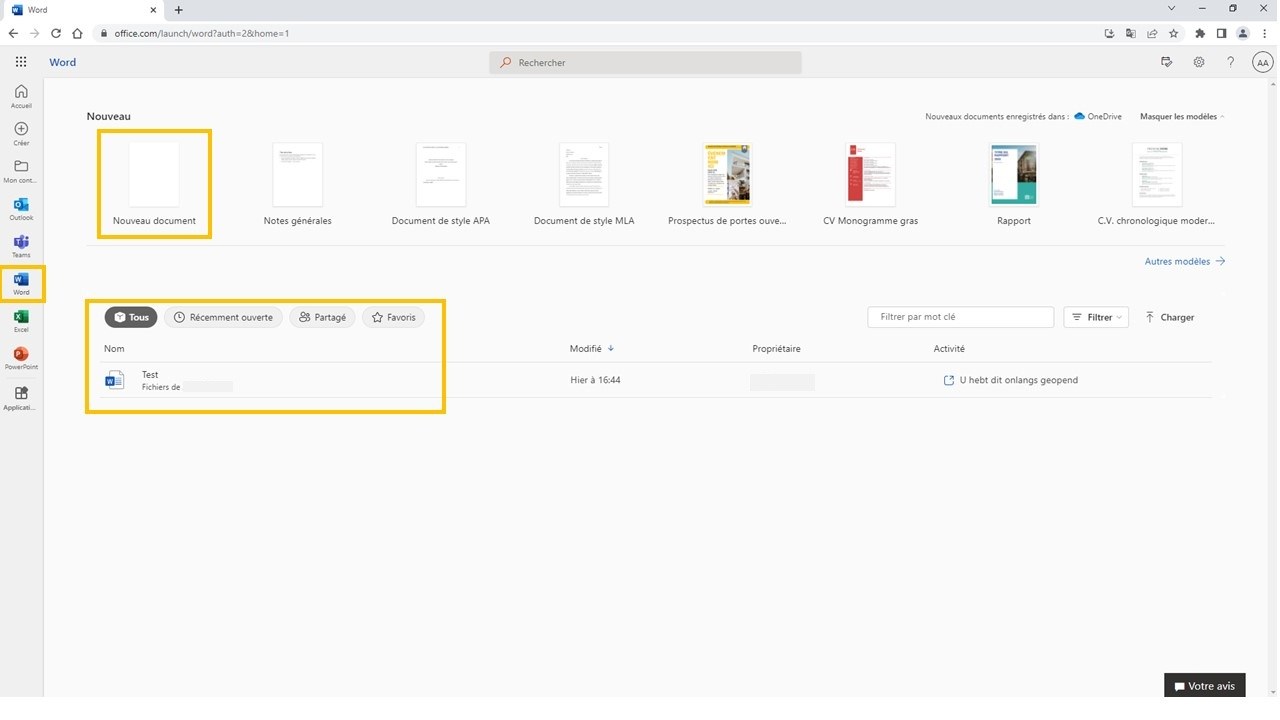Go to Accueil in the sidebar
The width and height of the screenshot is (1280, 720).
[x=21, y=96]
